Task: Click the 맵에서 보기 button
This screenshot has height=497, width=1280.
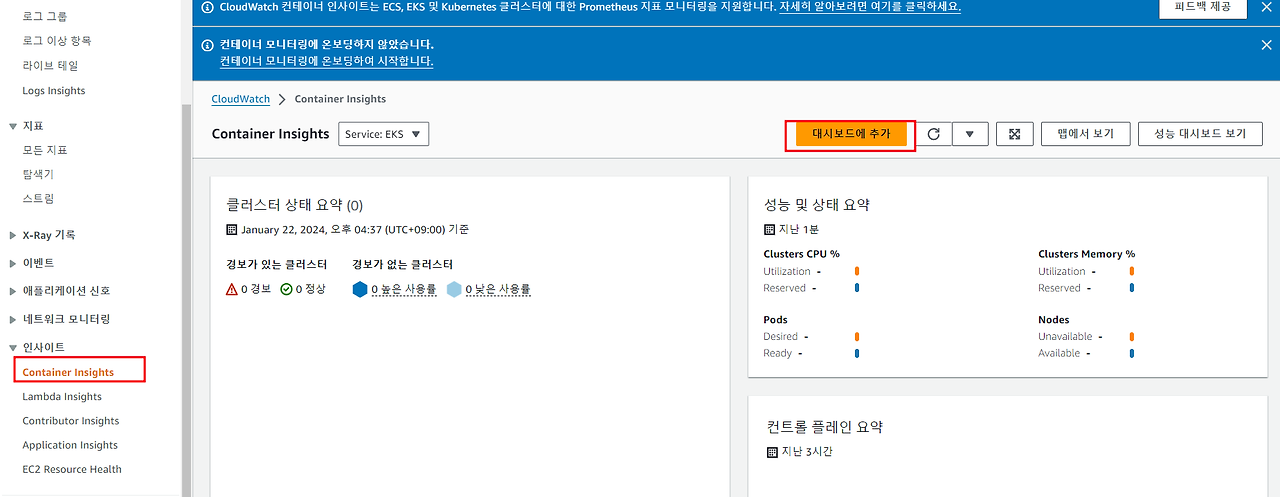Action: point(1085,134)
